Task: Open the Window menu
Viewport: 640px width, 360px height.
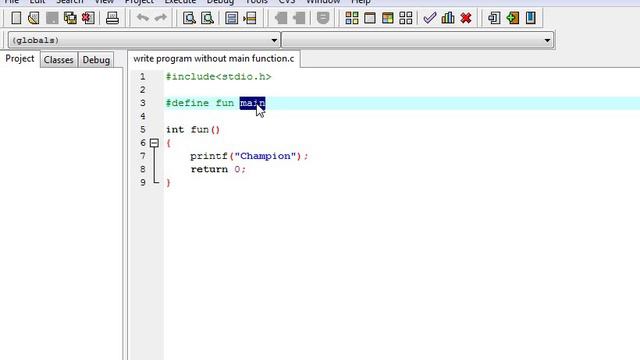Action: tap(323, 2)
